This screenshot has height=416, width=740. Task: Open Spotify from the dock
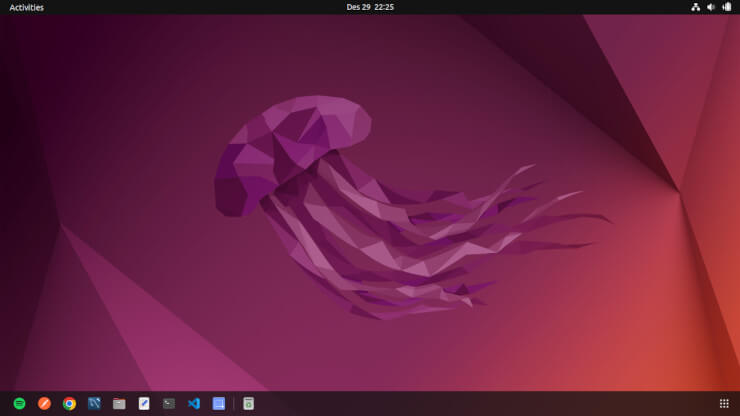click(19, 403)
